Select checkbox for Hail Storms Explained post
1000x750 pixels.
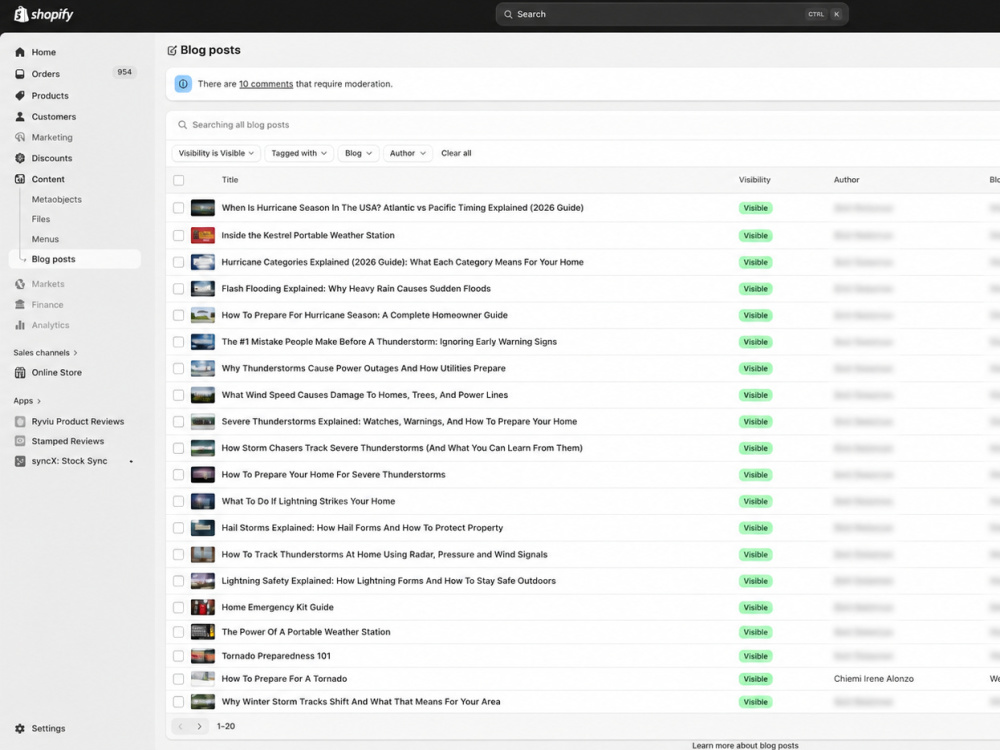179,528
